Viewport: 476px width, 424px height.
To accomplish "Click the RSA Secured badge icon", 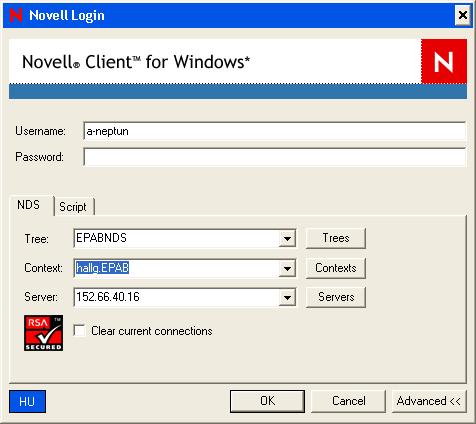I will (43, 333).
